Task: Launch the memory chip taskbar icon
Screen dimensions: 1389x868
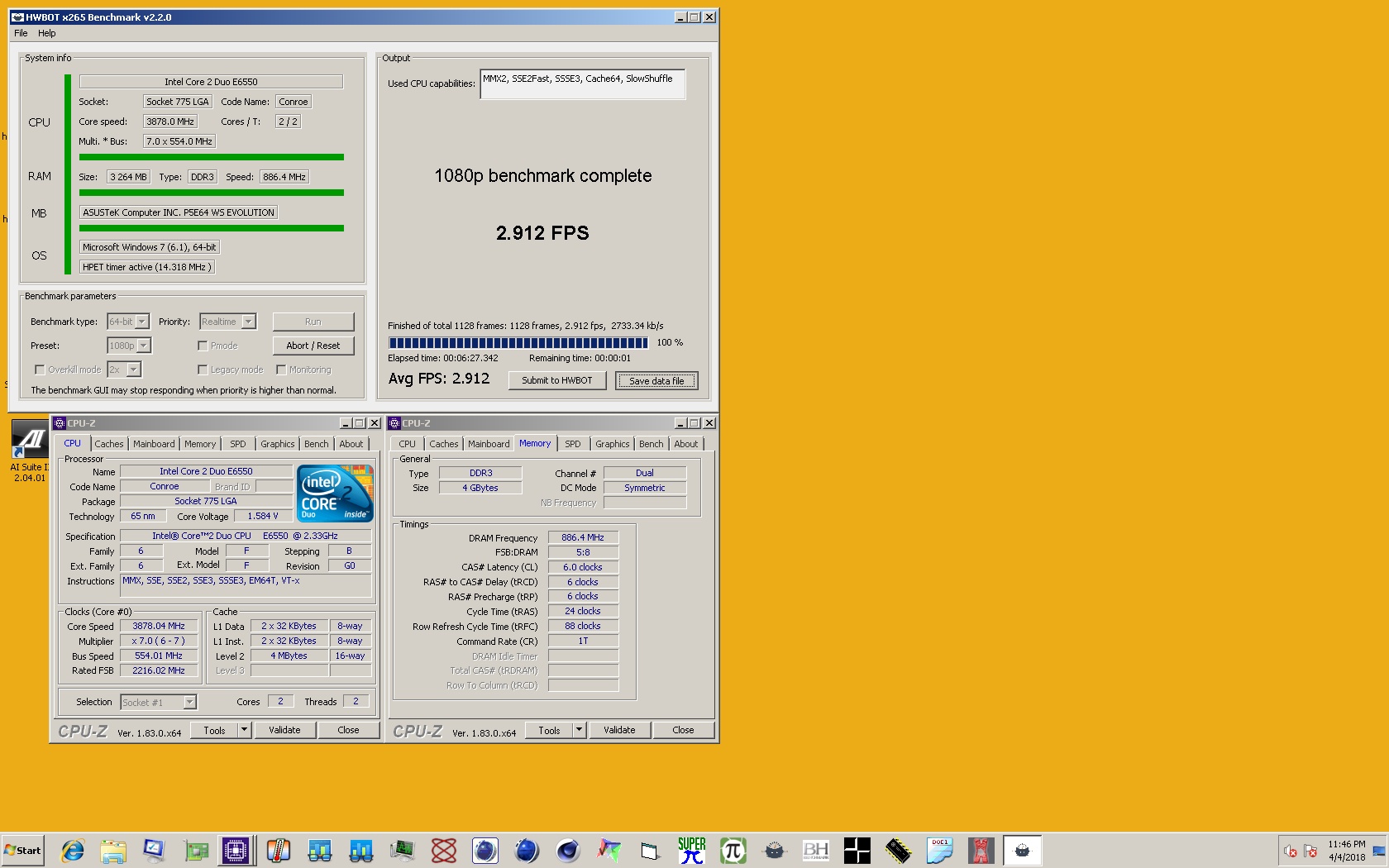Action: point(899,850)
